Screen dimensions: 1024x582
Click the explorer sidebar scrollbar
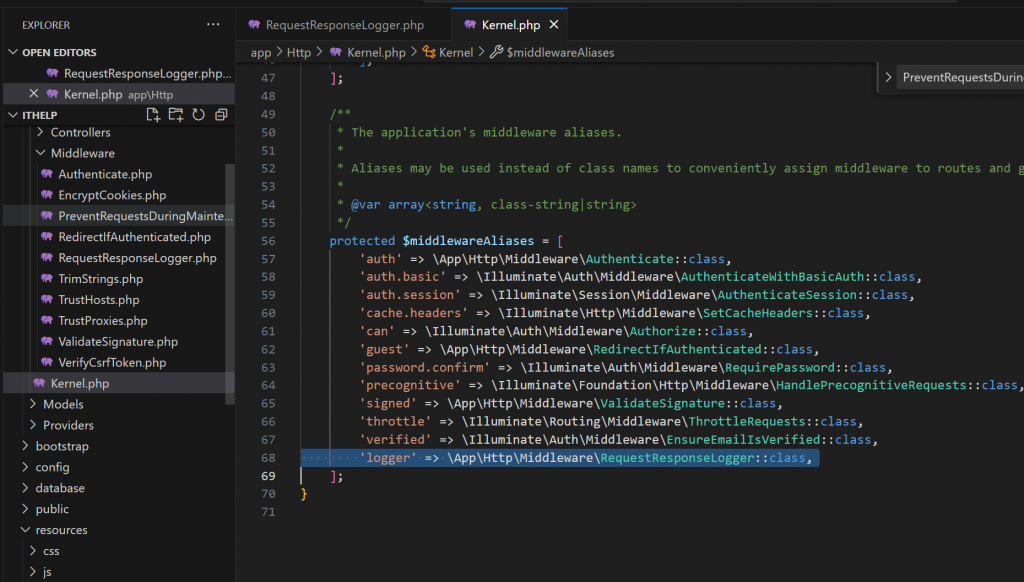pyautogui.click(x=229, y=284)
